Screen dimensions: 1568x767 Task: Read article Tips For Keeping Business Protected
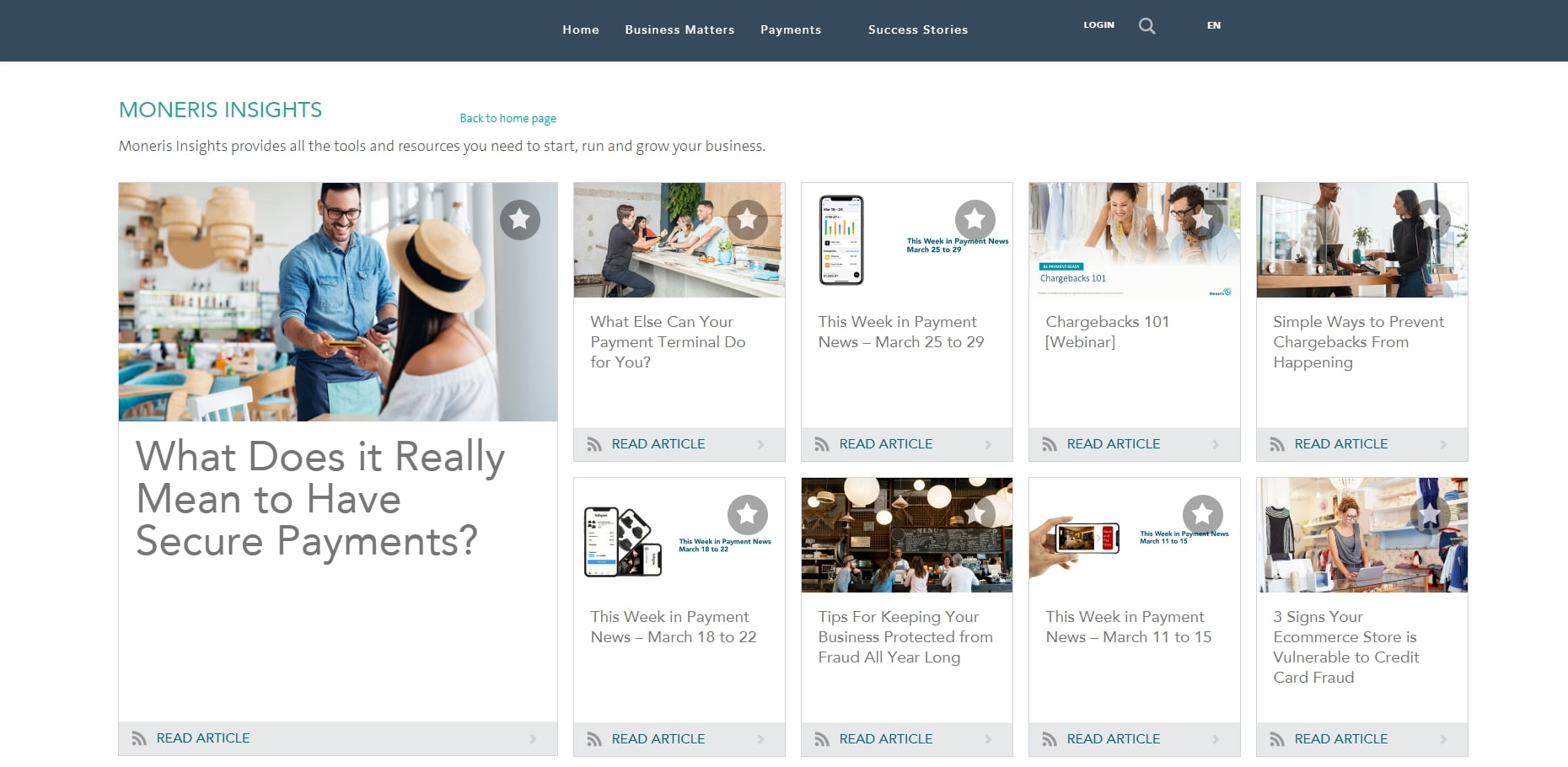(x=886, y=739)
